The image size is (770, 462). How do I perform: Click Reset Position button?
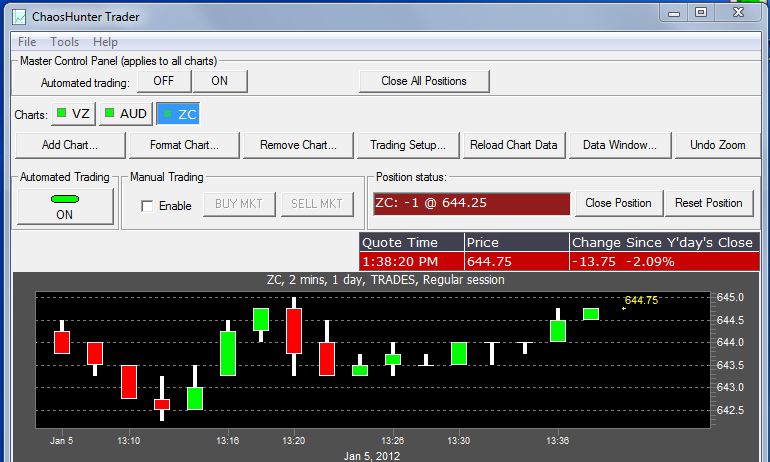click(x=709, y=203)
